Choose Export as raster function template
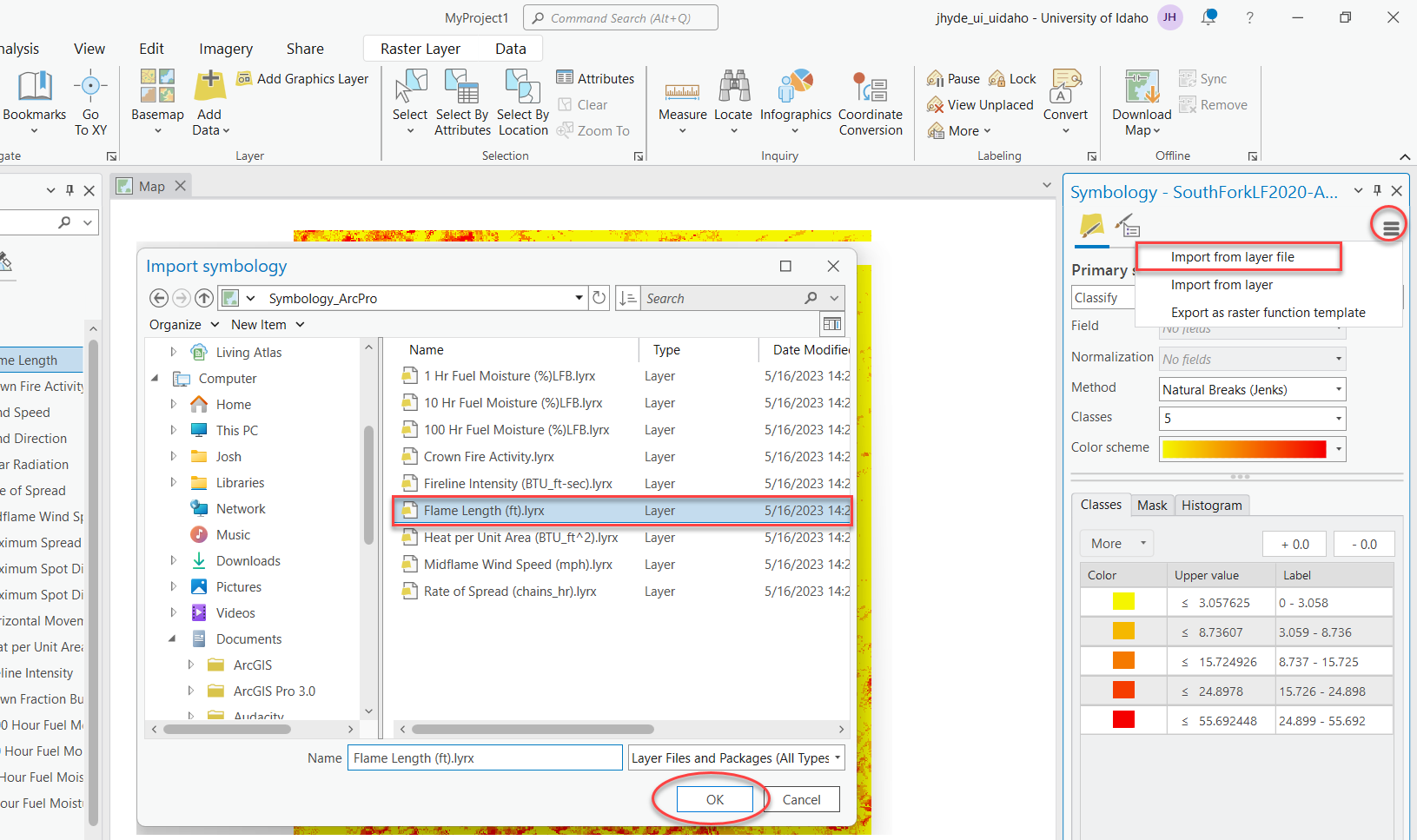Screen dimensions: 1417x840 click(1268, 312)
